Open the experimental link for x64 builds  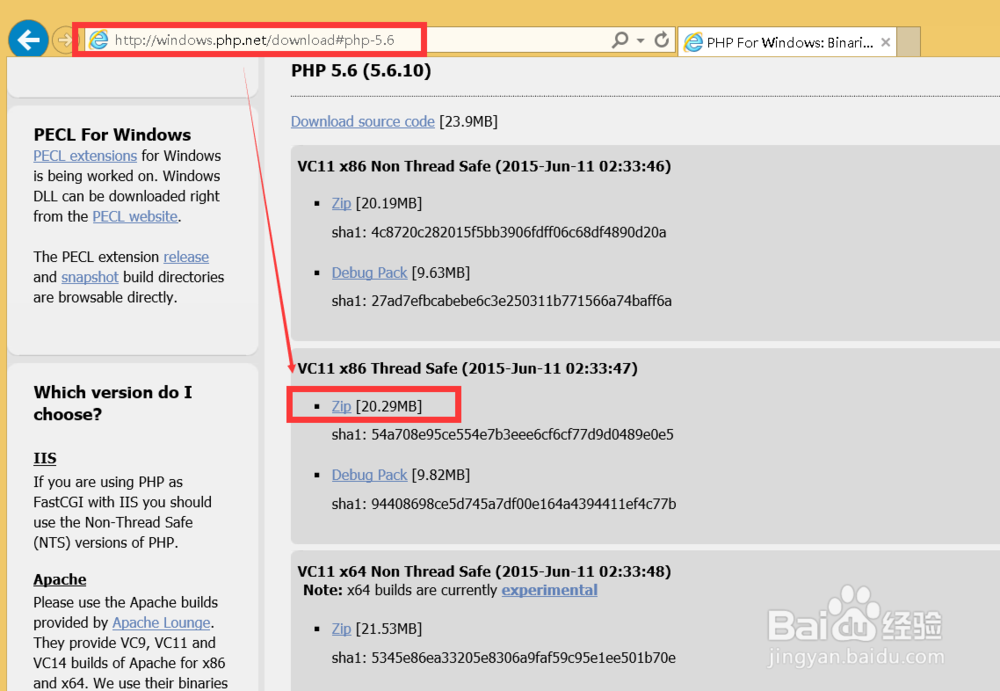point(549,590)
